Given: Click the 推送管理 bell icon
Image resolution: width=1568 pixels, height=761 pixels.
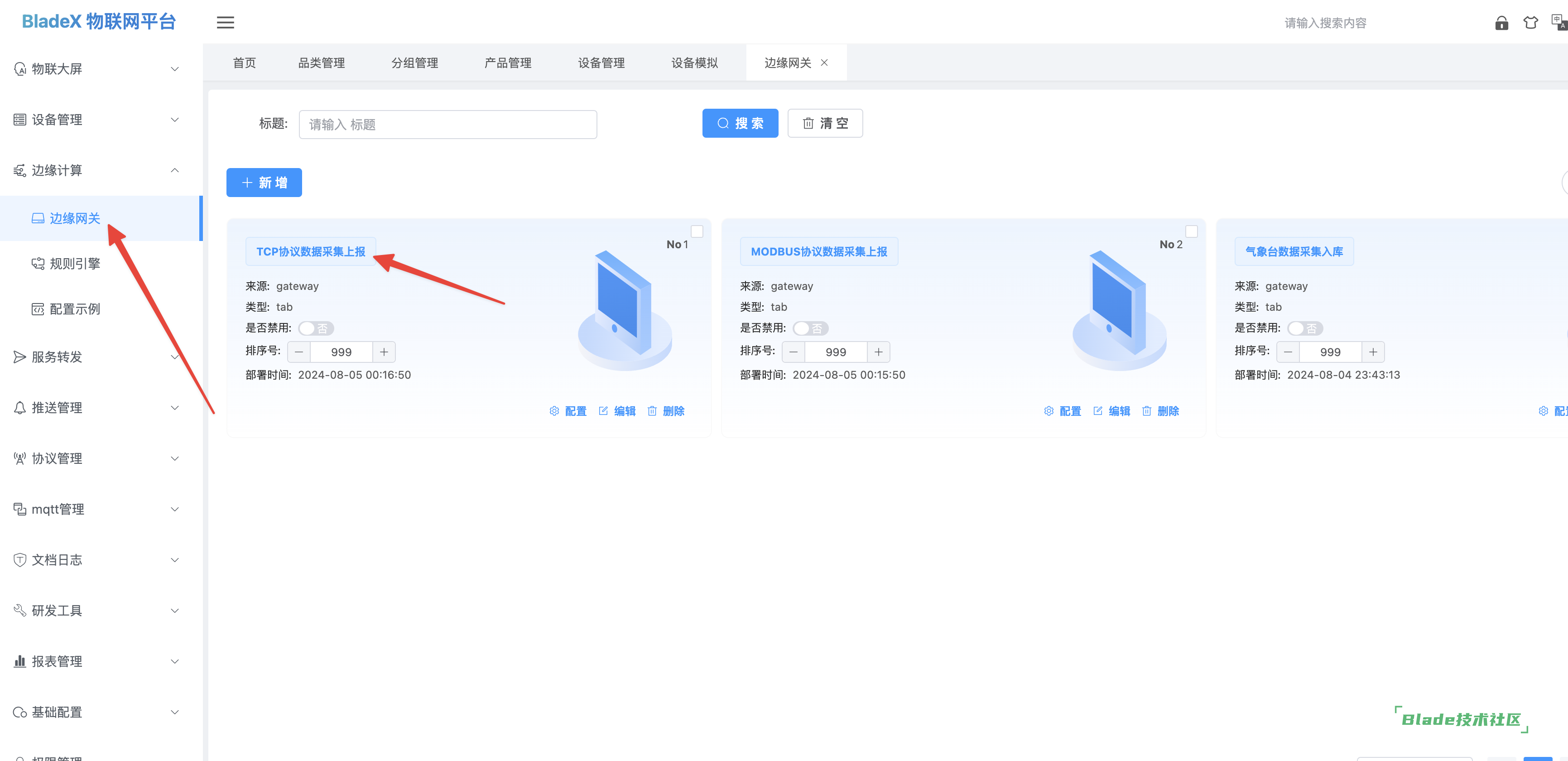Looking at the screenshot, I should [x=20, y=408].
